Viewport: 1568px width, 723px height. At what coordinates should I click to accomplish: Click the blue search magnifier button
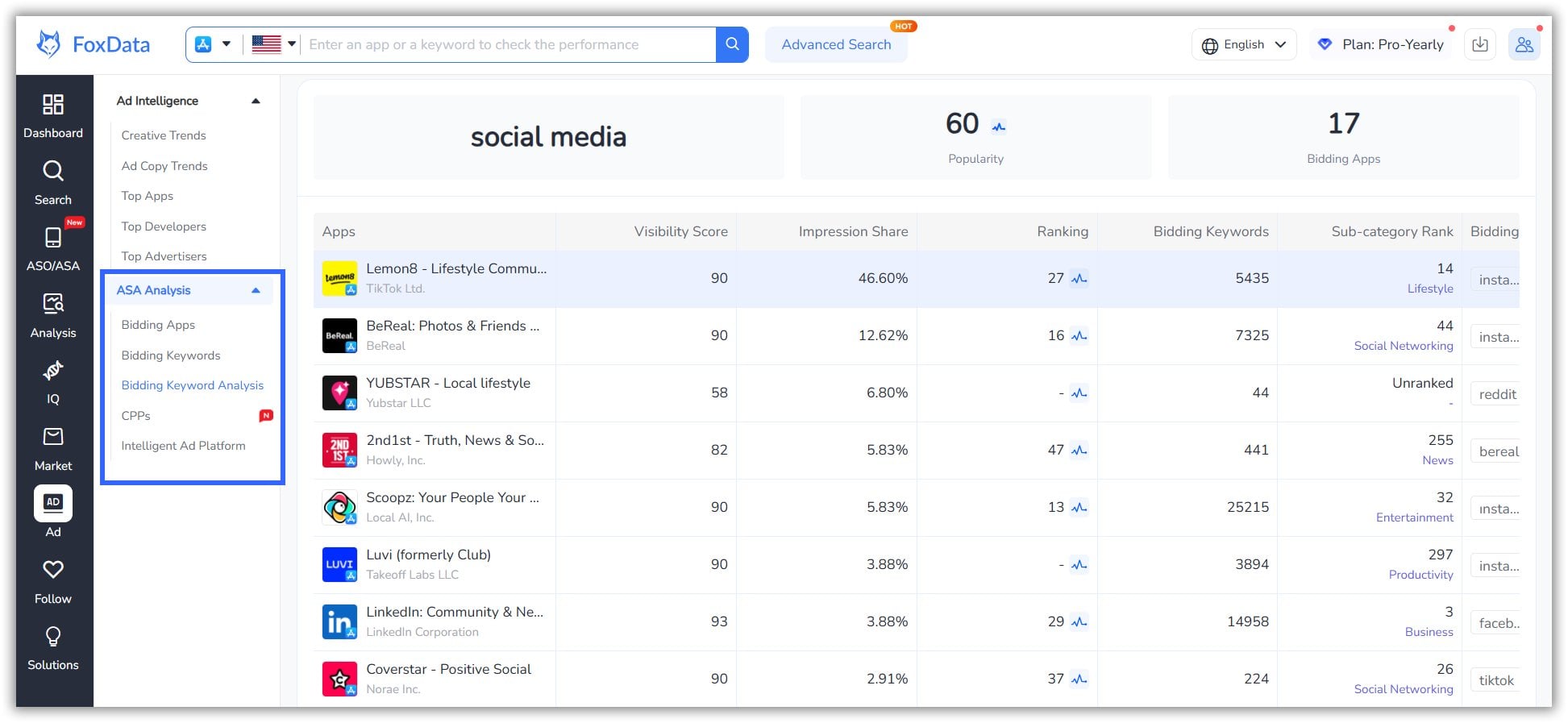732,44
